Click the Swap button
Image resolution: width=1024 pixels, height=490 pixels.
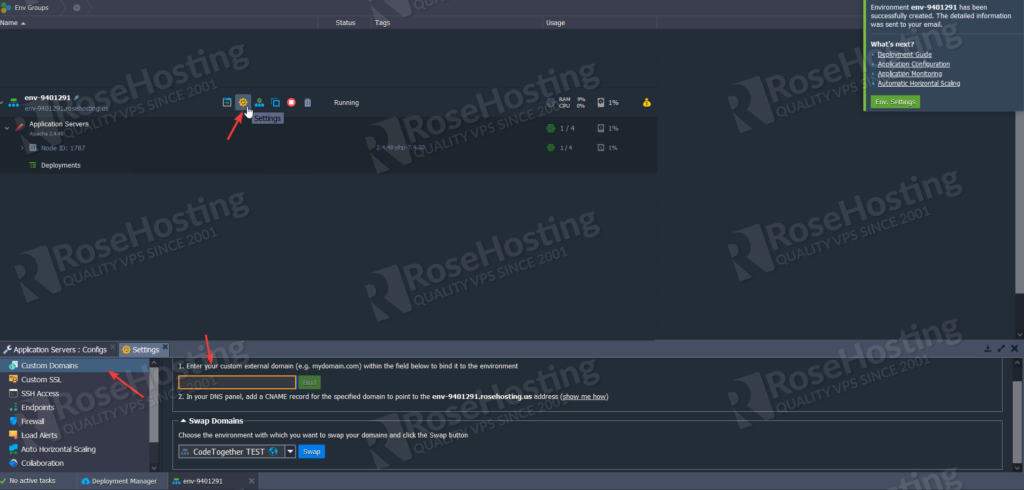pos(312,451)
